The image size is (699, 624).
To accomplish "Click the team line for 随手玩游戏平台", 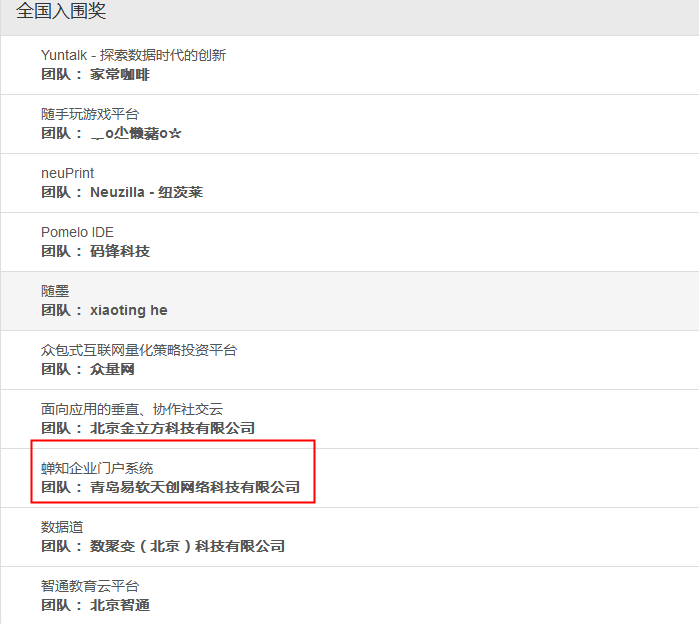I will point(111,133).
